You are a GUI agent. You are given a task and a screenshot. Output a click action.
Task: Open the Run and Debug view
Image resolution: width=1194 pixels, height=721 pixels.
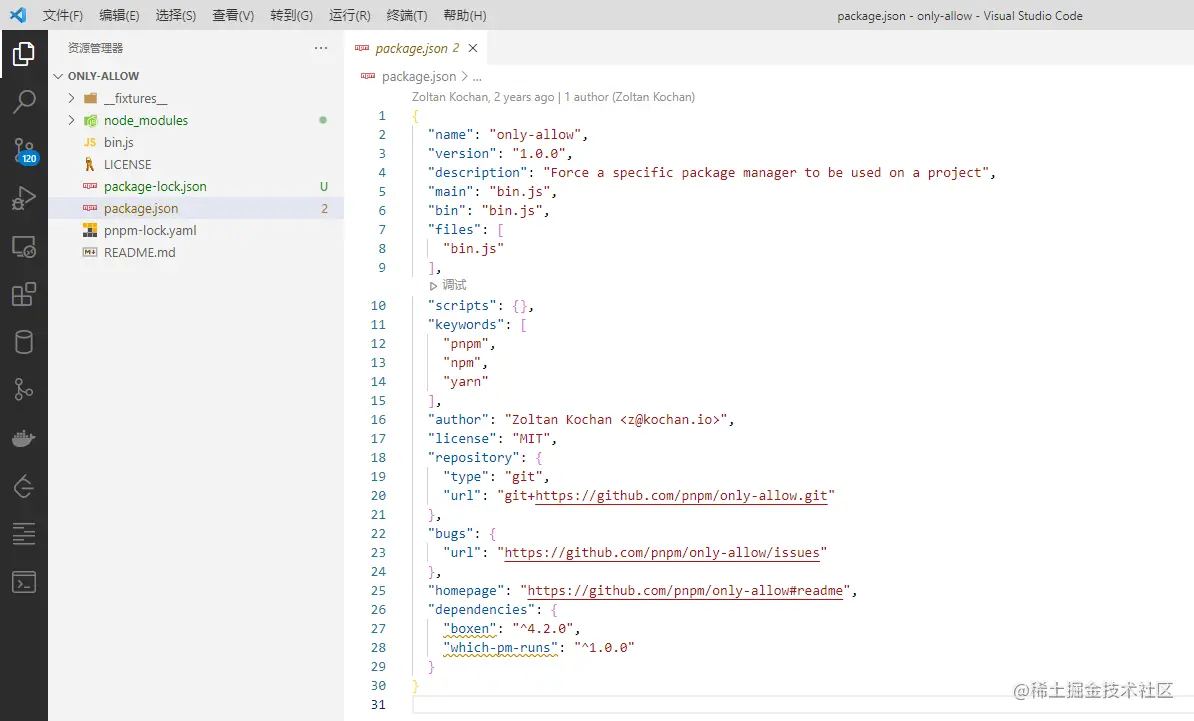point(24,198)
